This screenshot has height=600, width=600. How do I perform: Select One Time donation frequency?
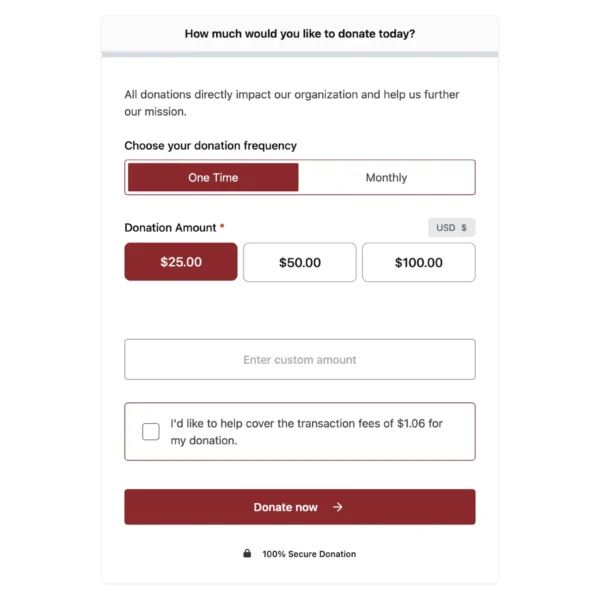click(213, 178)
